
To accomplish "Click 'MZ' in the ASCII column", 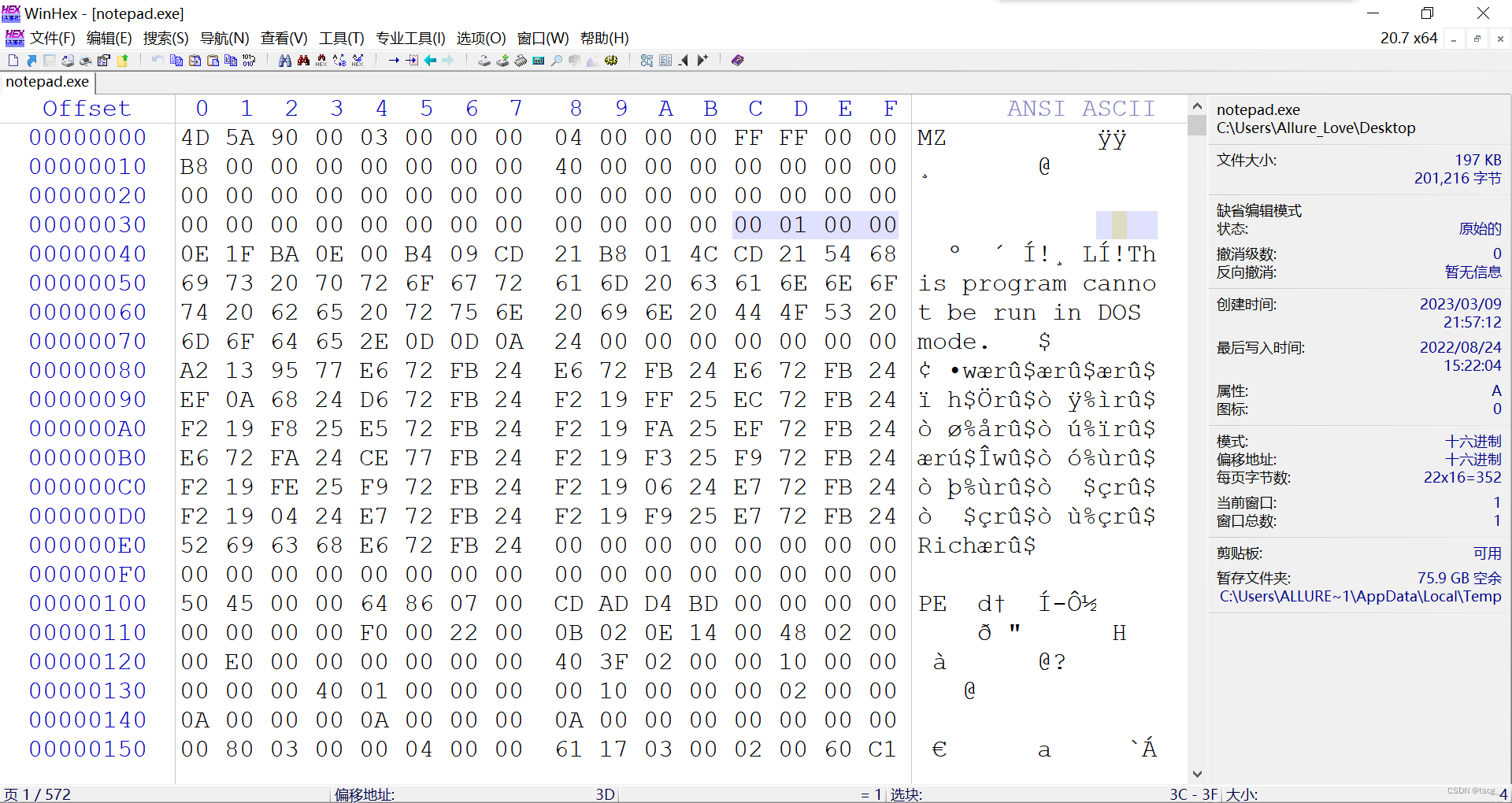I will (932, 138).
